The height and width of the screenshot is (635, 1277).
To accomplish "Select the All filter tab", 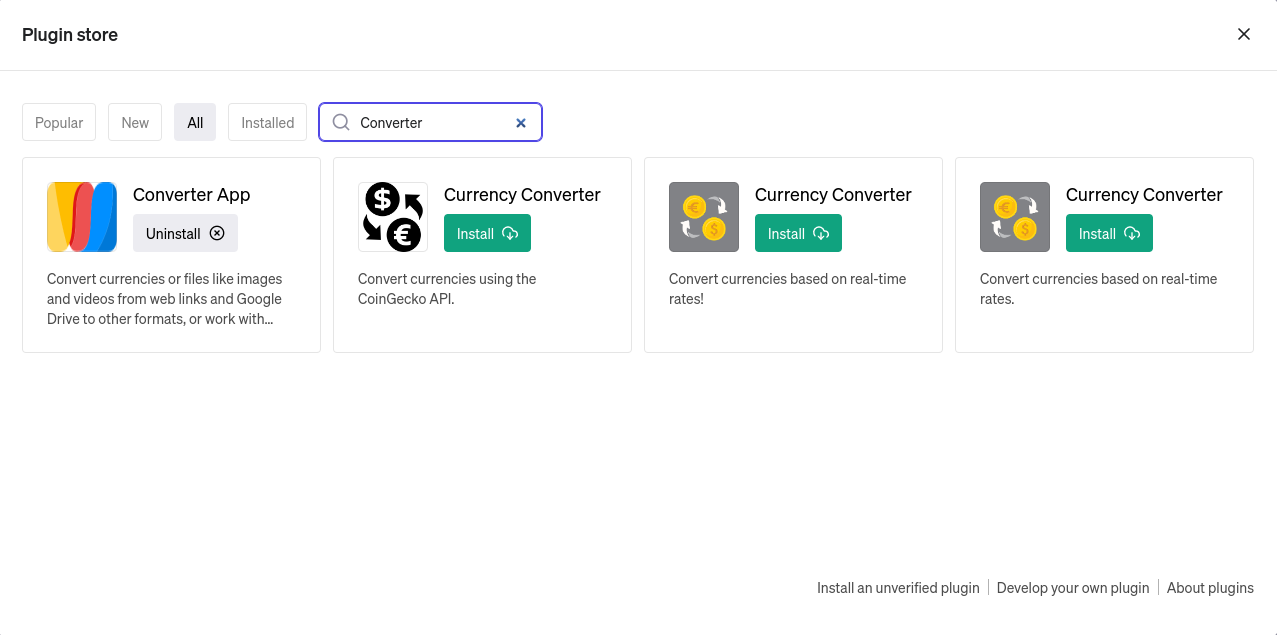I will (x=194, y=122).
